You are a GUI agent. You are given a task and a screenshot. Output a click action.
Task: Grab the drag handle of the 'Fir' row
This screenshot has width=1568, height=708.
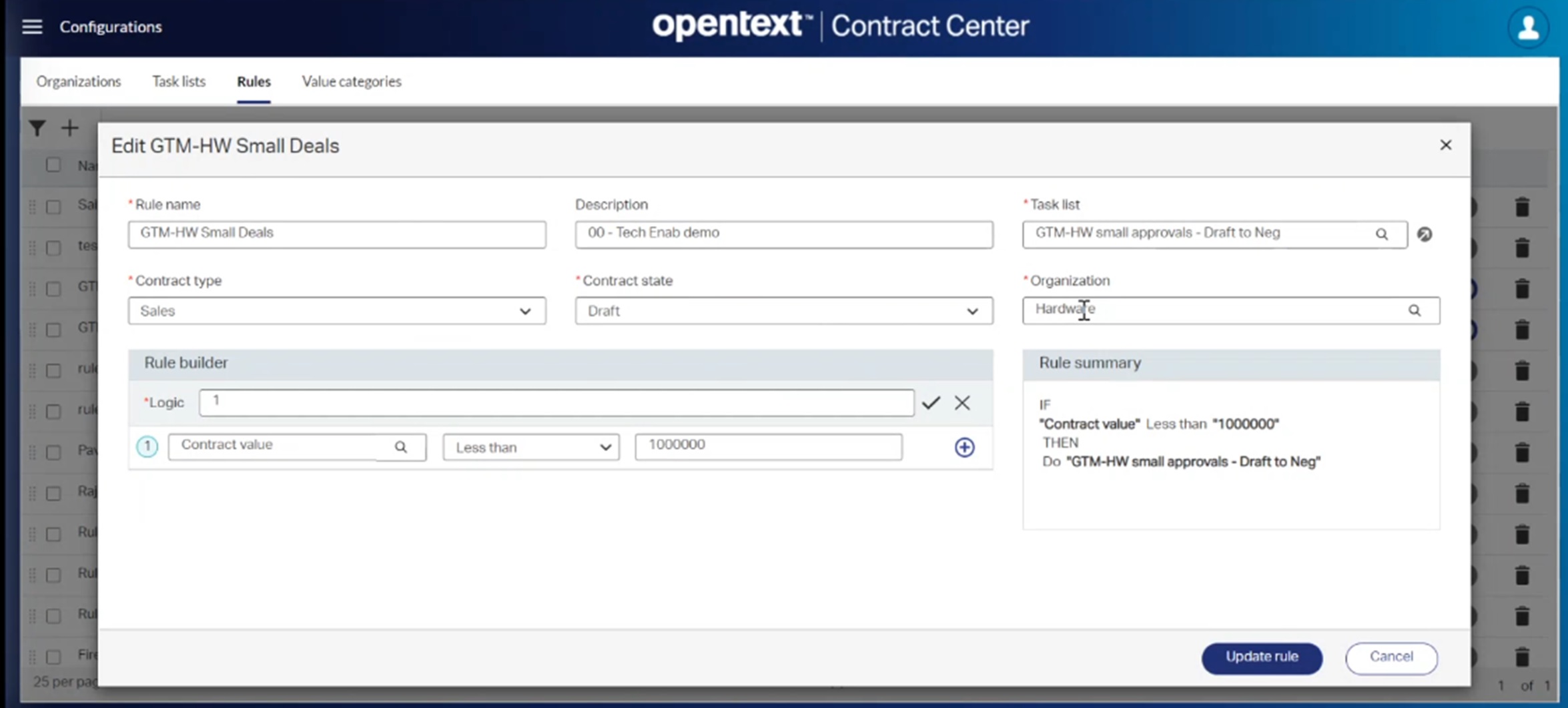32,657
